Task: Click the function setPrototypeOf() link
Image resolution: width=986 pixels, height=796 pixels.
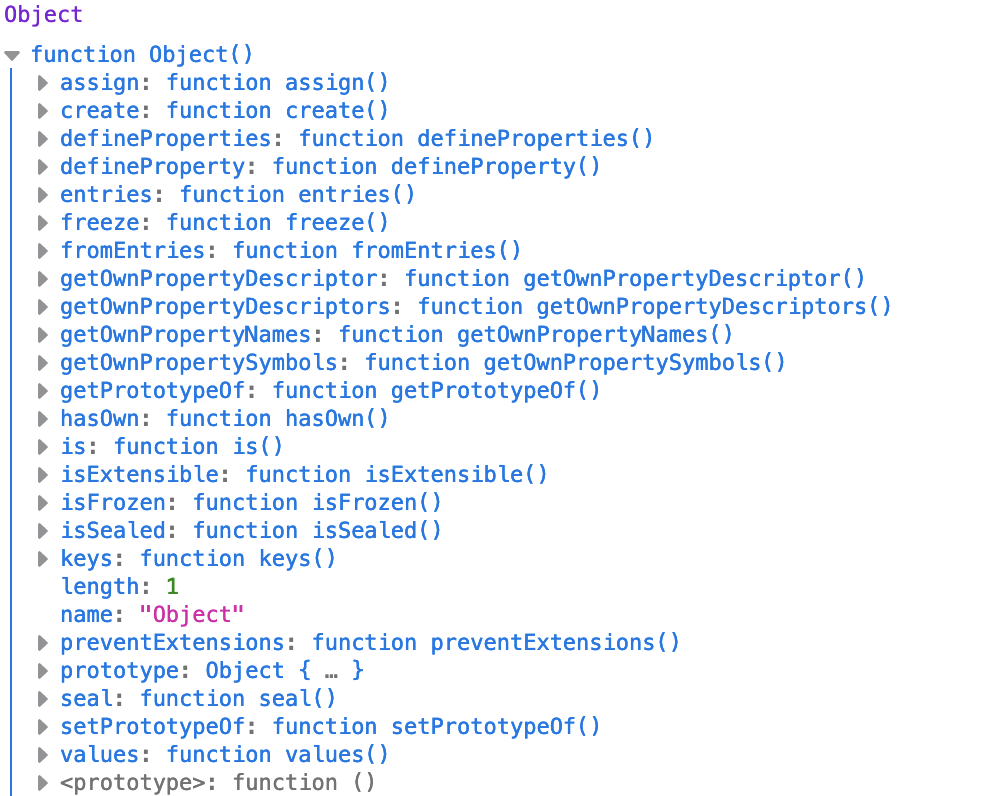Action: [436, 727]
